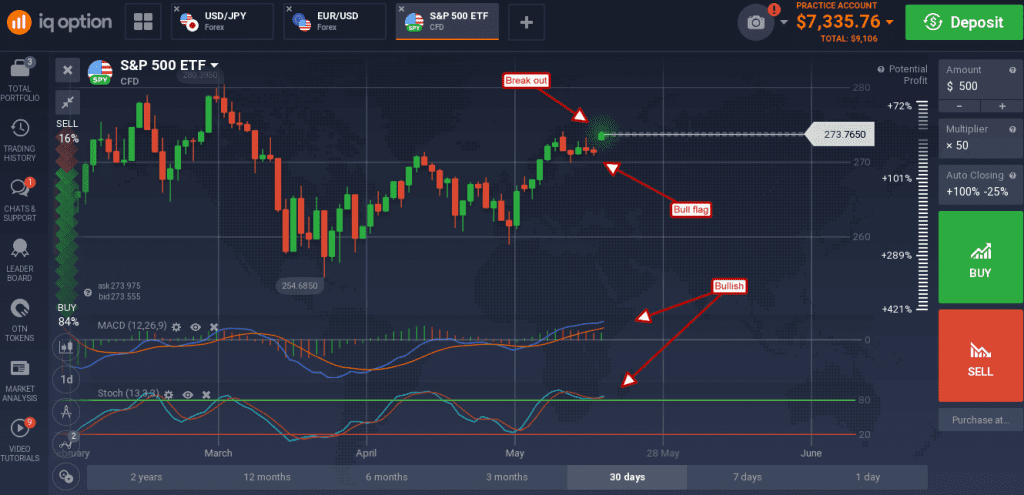Image resolution: width=1024 pixels, height=495 pixels.
Task: Open MACD indicator settings gear
Action: 176,326
